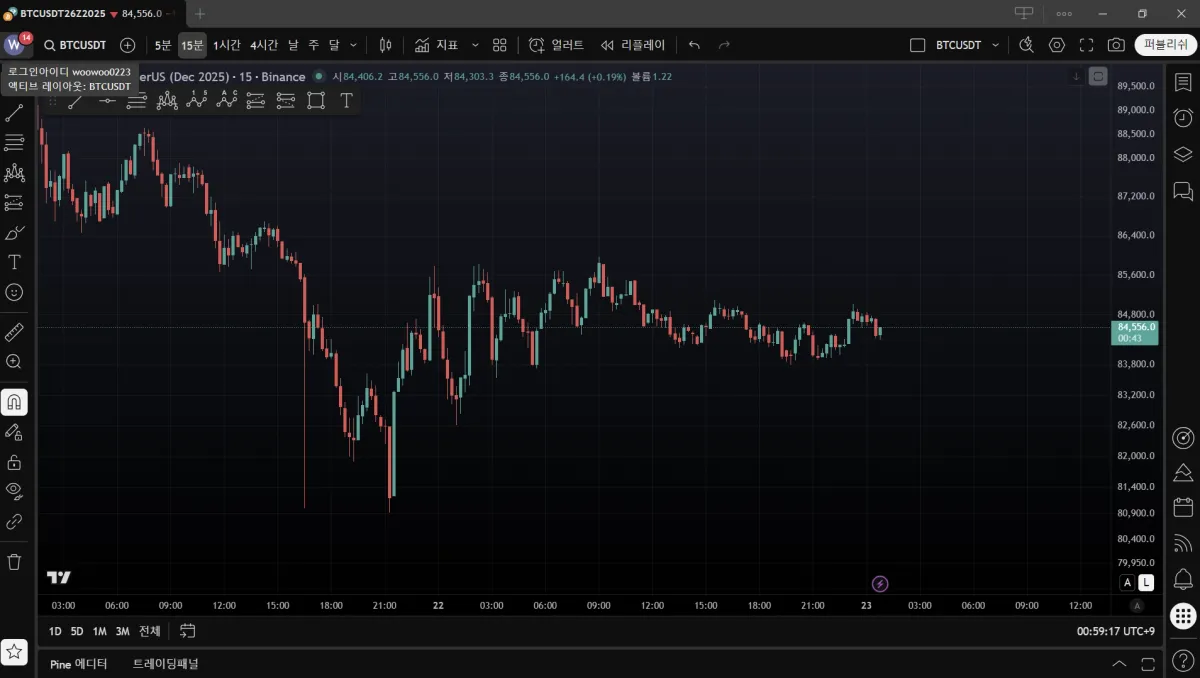Toggle log scale L button
Viewport: 1200px width, 678px height.
click(1146, 582)
